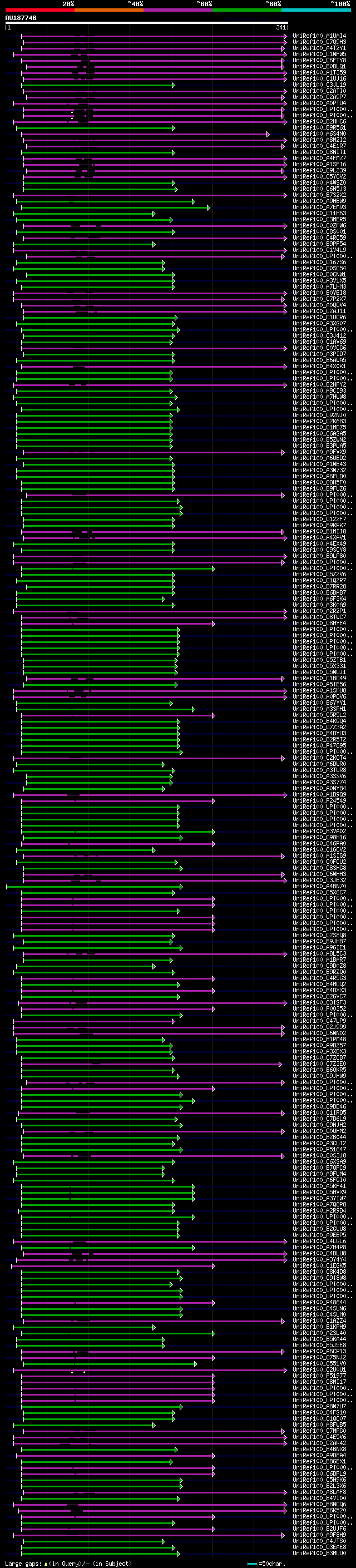Select the UniRef100_A9D8A4 label

point(319,1455)
